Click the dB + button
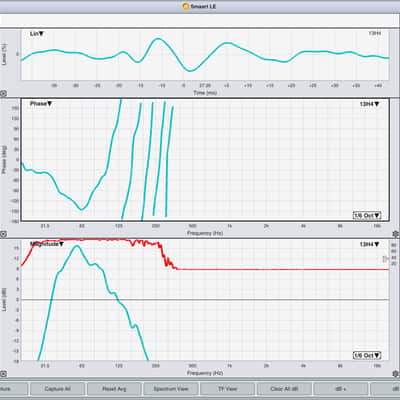400x400 pixels. [x=340, y=389]
